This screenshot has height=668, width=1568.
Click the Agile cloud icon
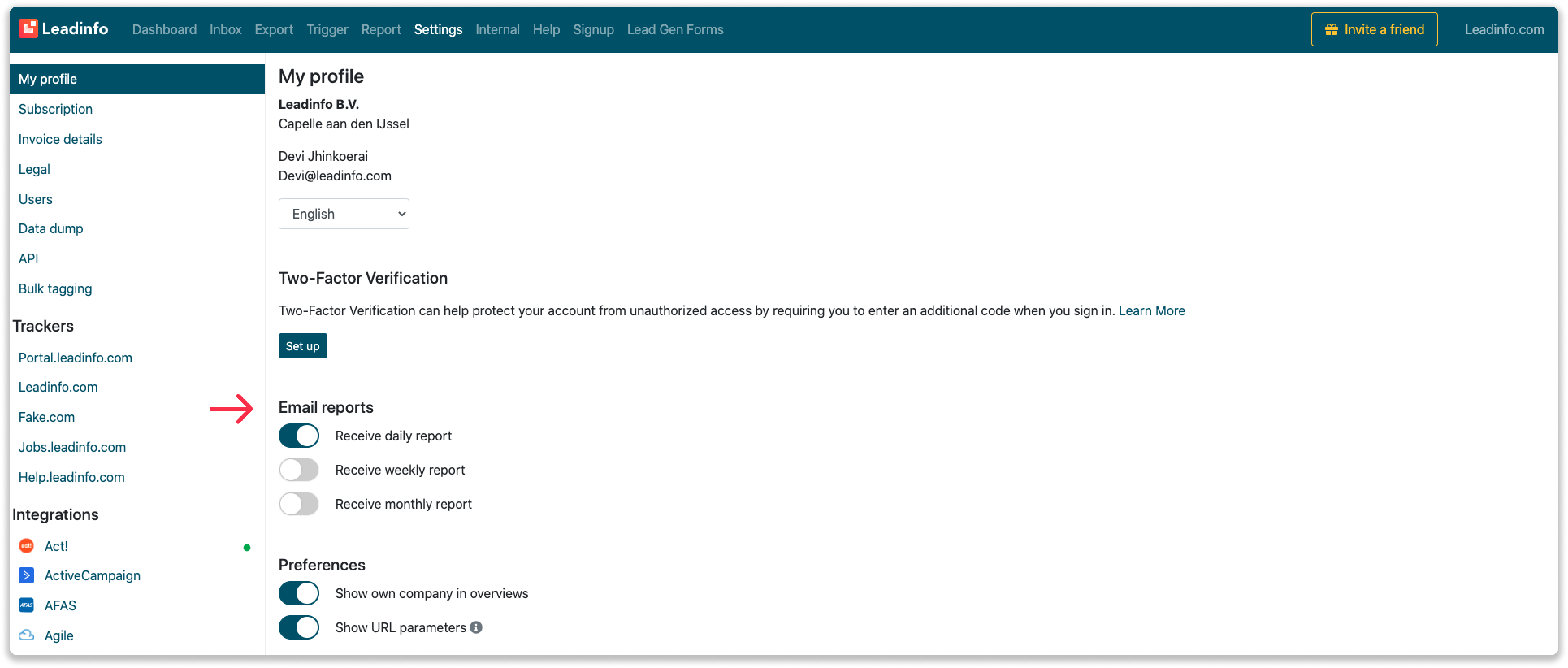pyautogui.click(x=26, y=635)
